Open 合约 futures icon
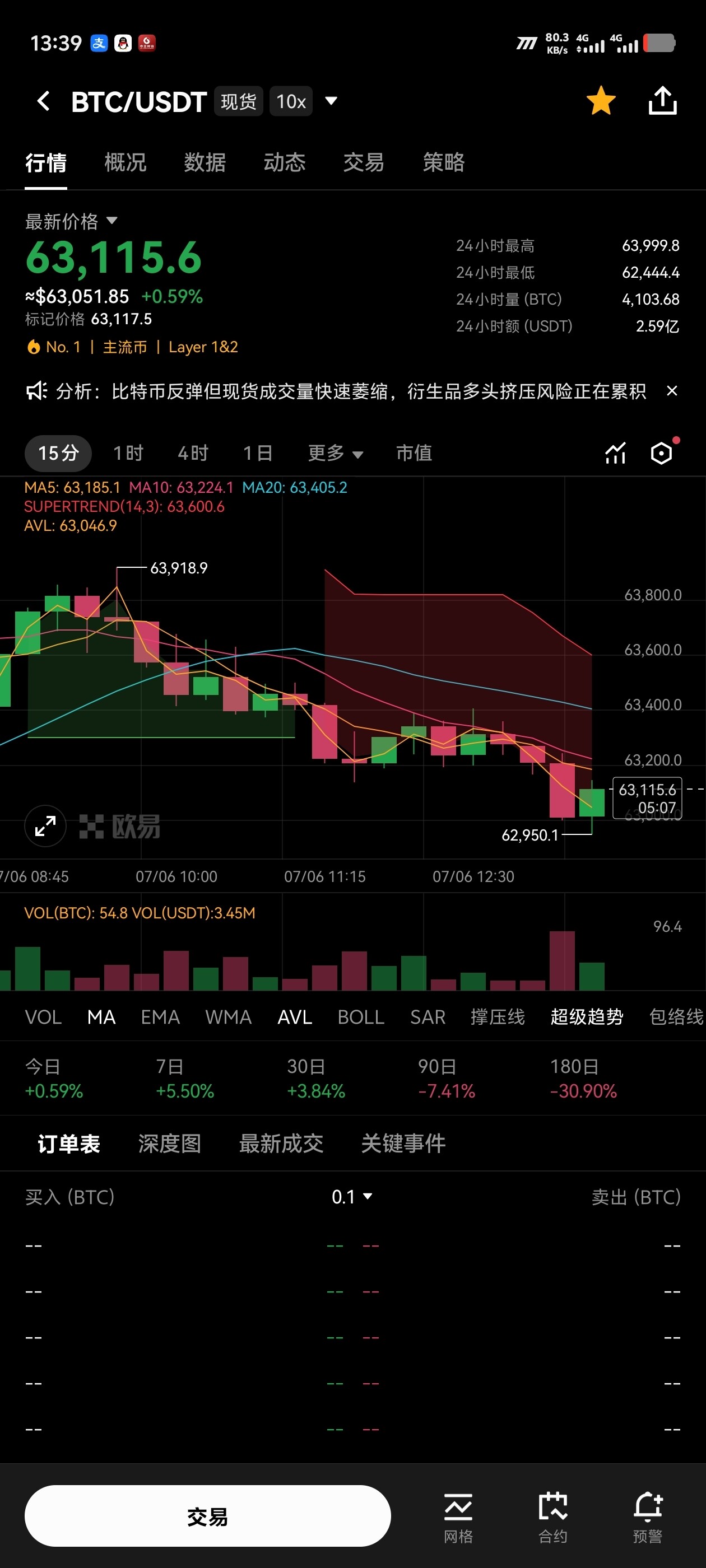 tap(552, 1518)
